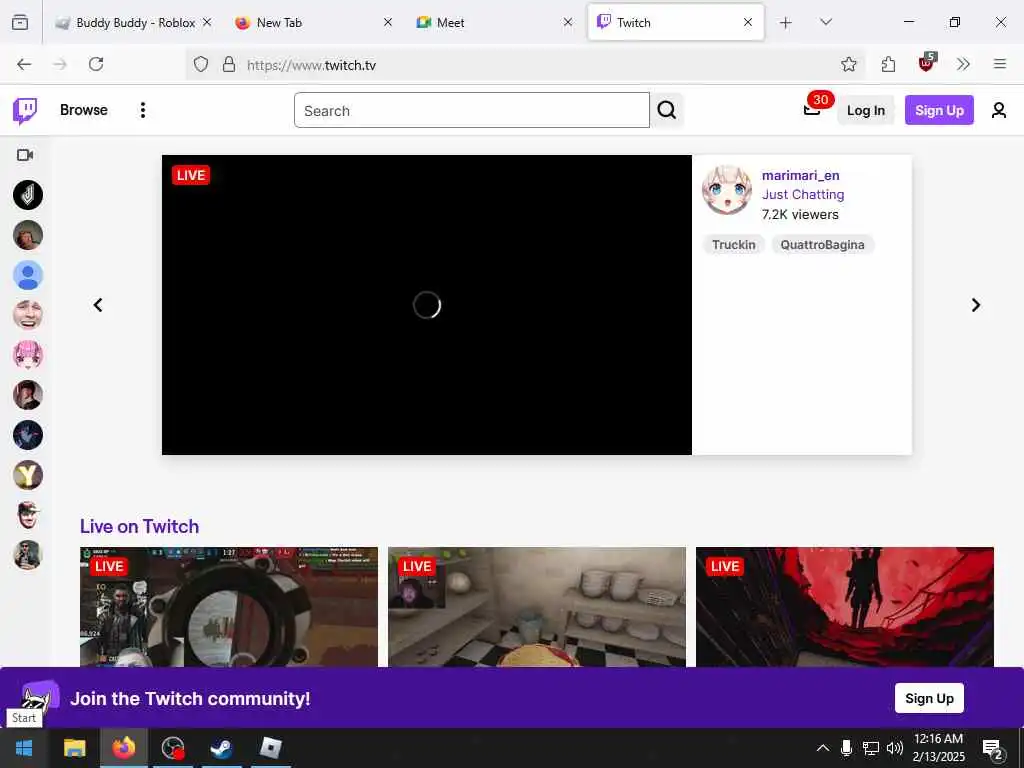Open the Extensions puzzle icon
The height and width of the screenshot is (768, 1024).
pyautogui.click(x=888, y=64)
